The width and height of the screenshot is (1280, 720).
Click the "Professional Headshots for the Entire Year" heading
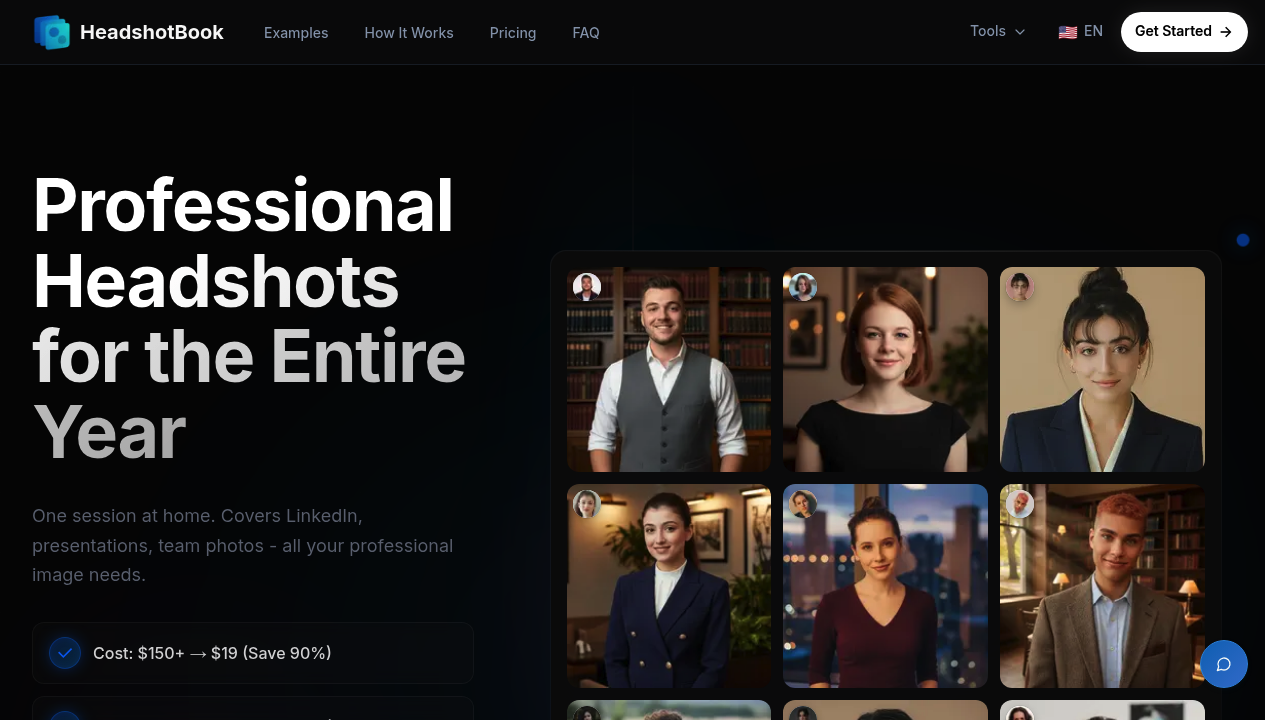click(x=249, y=319)
